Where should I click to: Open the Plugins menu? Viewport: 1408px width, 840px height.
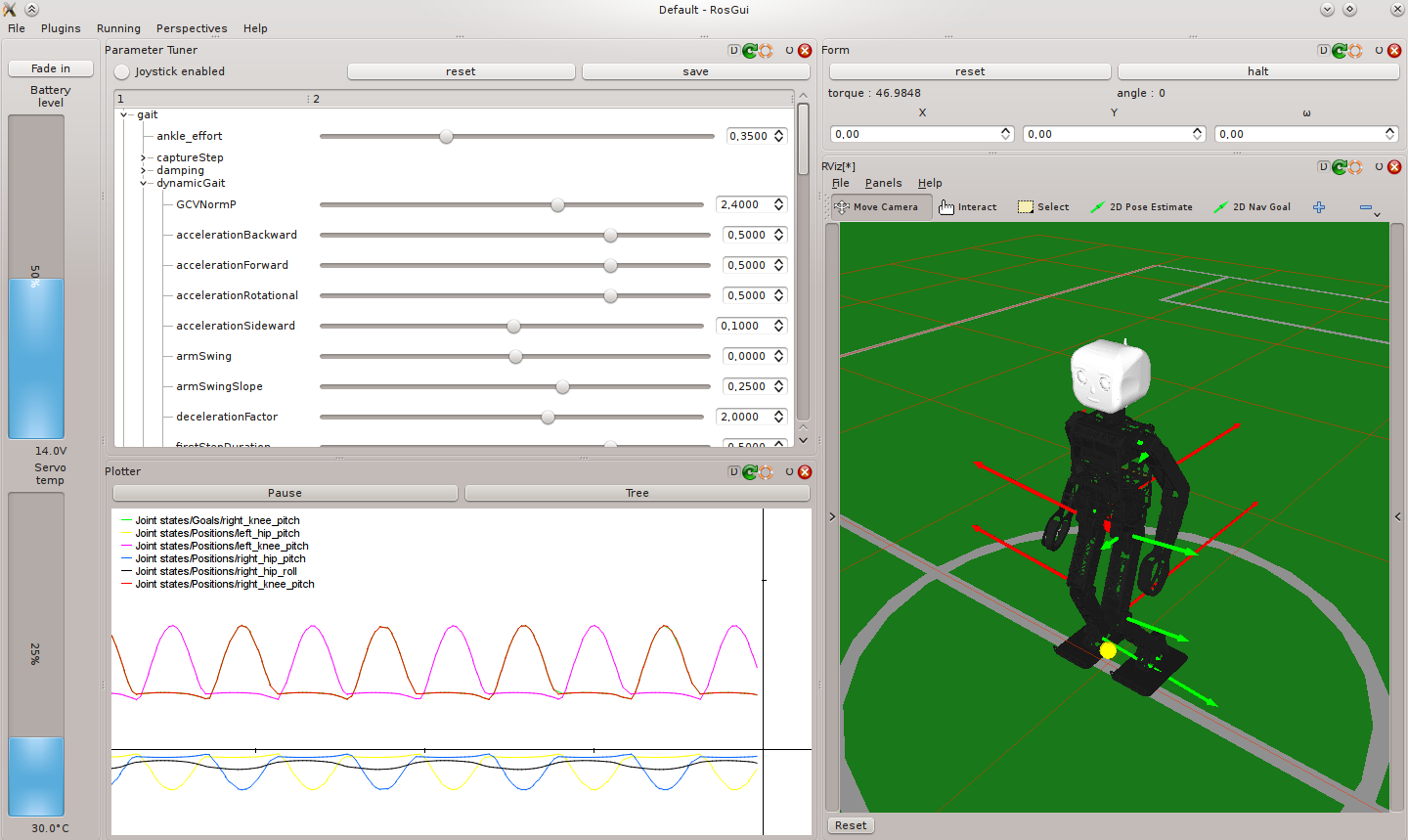point(61,28)
